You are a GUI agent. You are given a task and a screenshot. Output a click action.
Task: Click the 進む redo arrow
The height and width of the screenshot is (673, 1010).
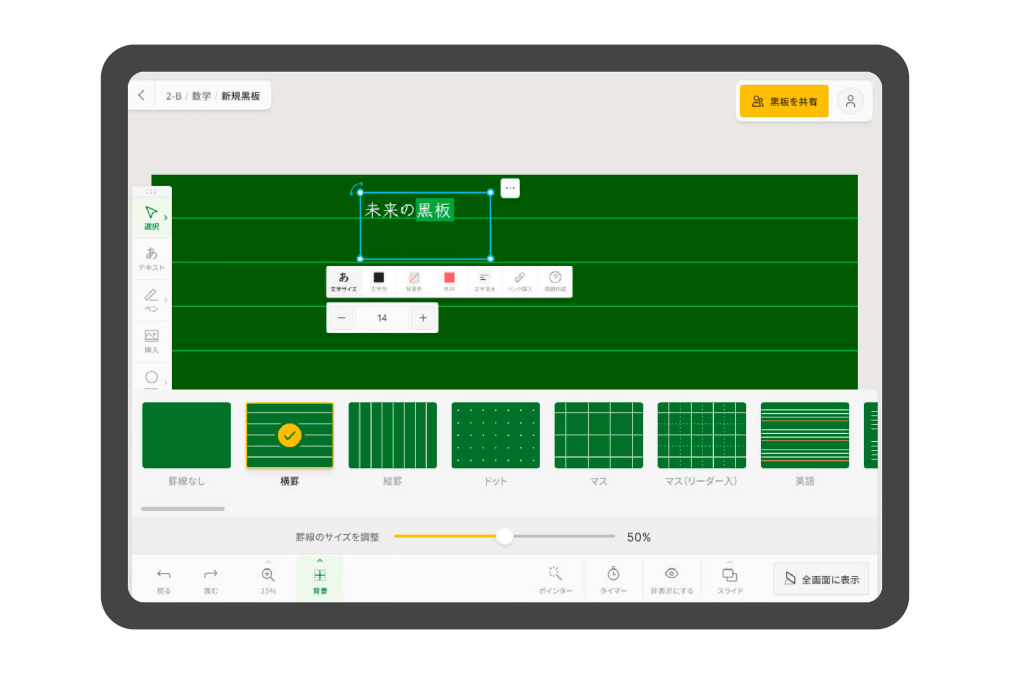[210, 578]
